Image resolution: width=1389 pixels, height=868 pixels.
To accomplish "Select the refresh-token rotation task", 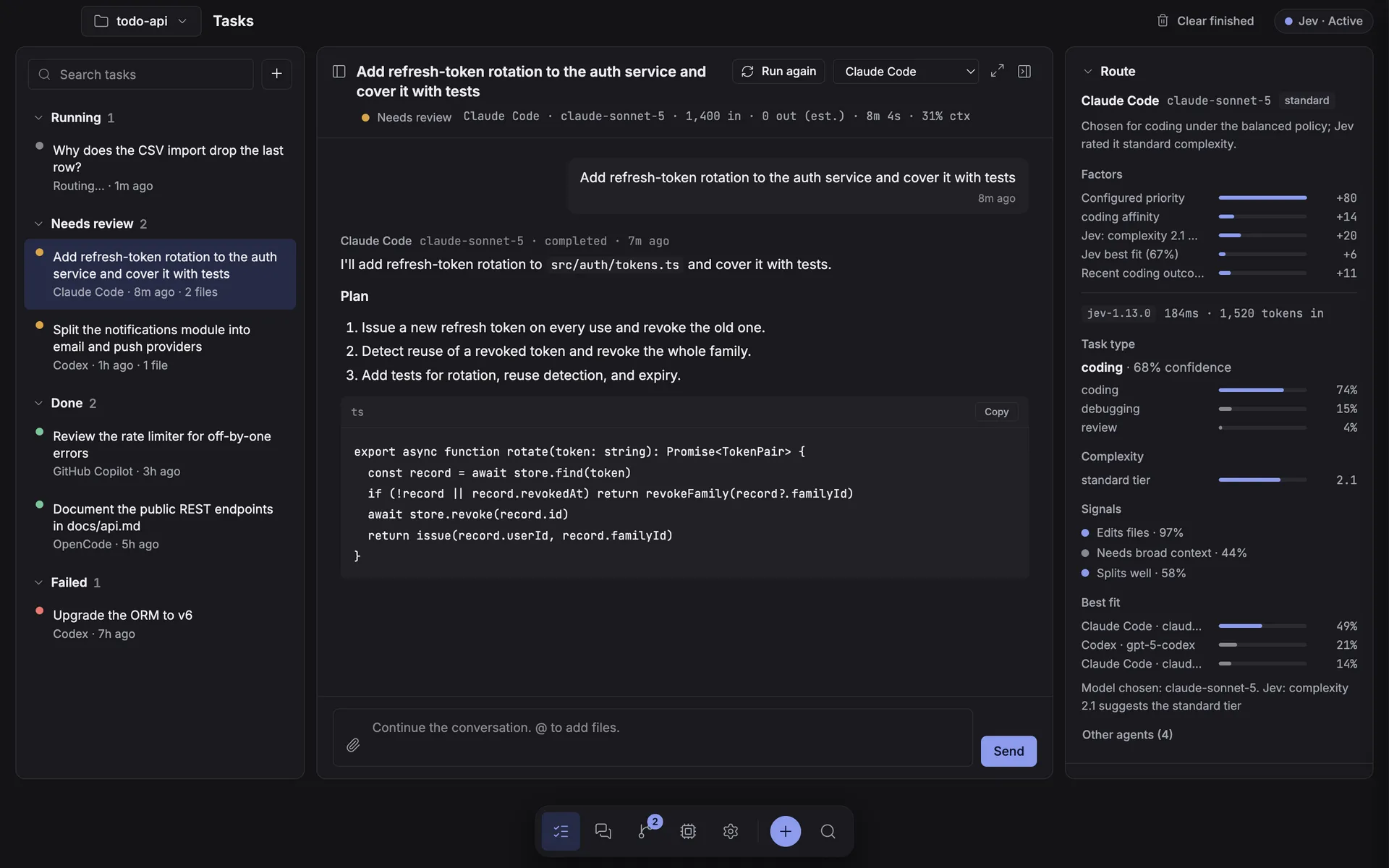I will click(x=160, y=274).
